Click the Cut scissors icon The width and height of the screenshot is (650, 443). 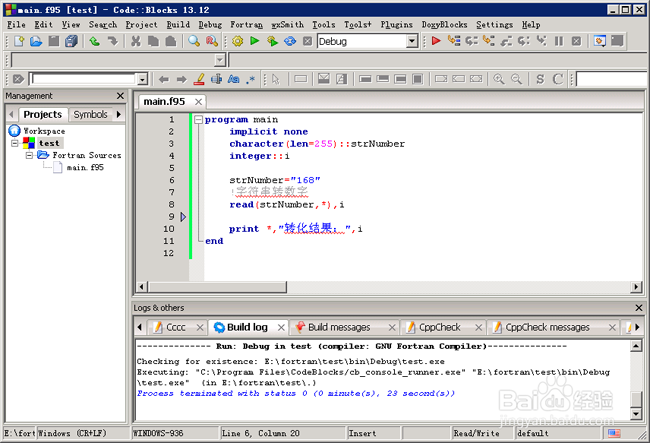[138, 41]
